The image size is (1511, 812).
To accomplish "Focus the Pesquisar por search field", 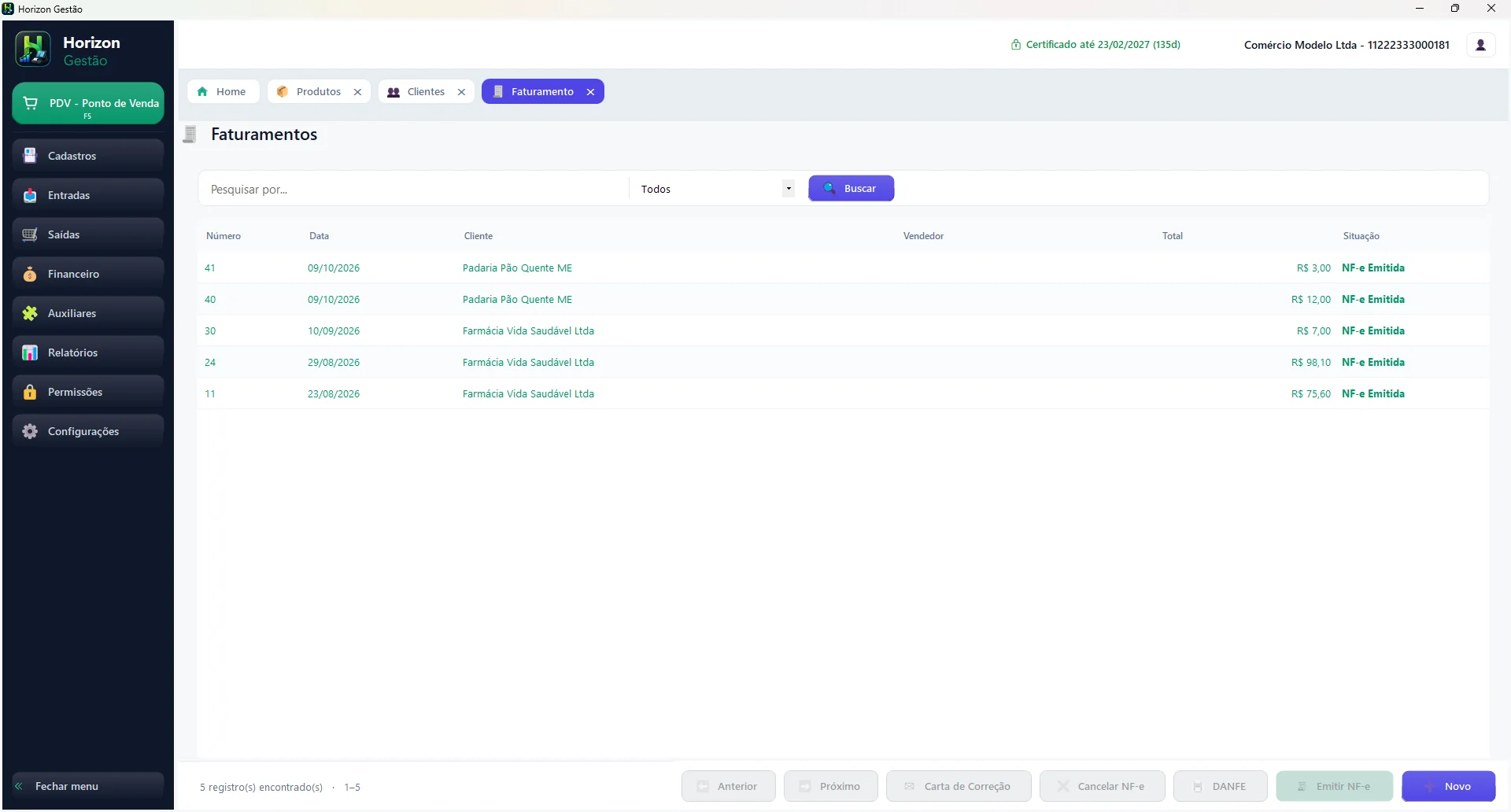I will [416, 190].
